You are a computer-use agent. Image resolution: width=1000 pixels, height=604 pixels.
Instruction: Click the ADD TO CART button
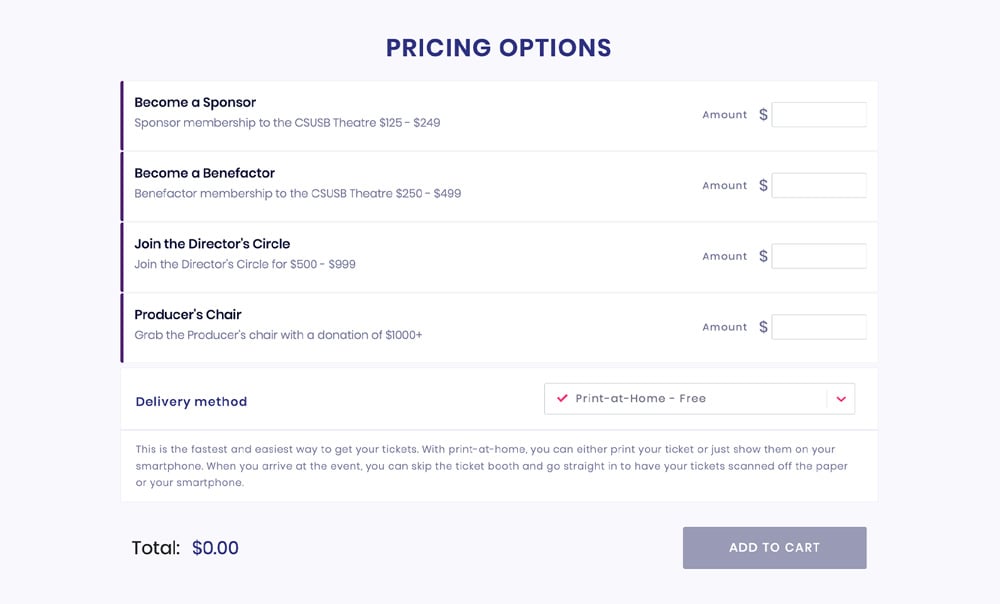[774, 548]
